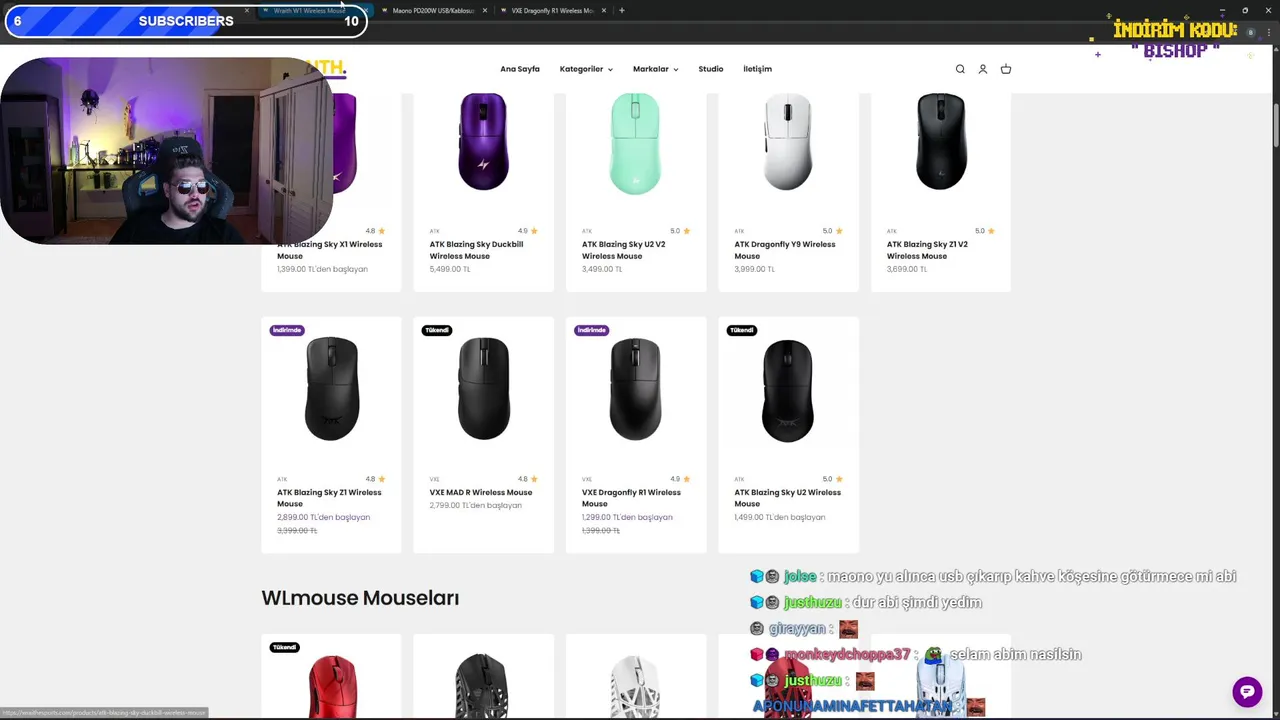
Task: Open VXE Dragonfly R1 Wireless Mouse link
Action: [631, 498]
